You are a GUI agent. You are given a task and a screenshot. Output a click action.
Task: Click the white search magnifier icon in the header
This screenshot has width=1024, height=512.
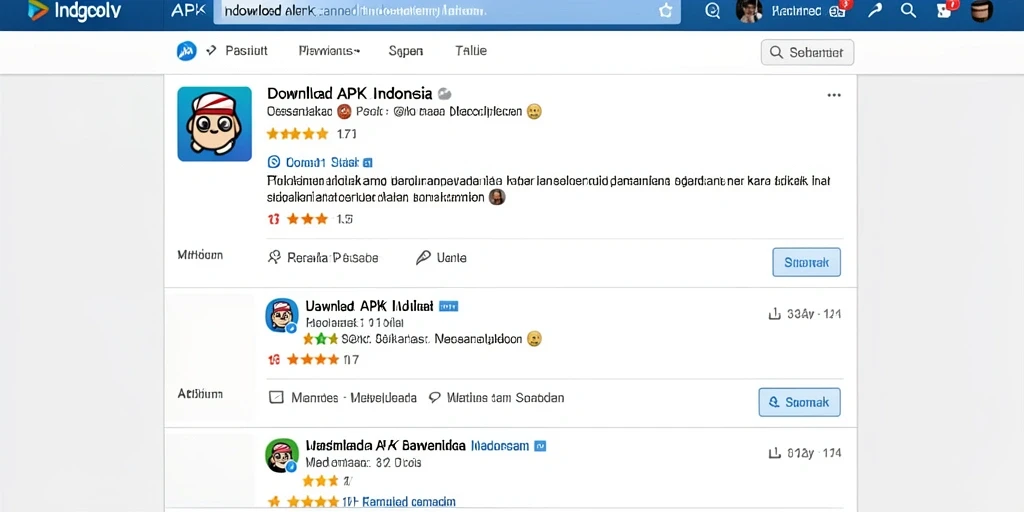coord(908,10)
